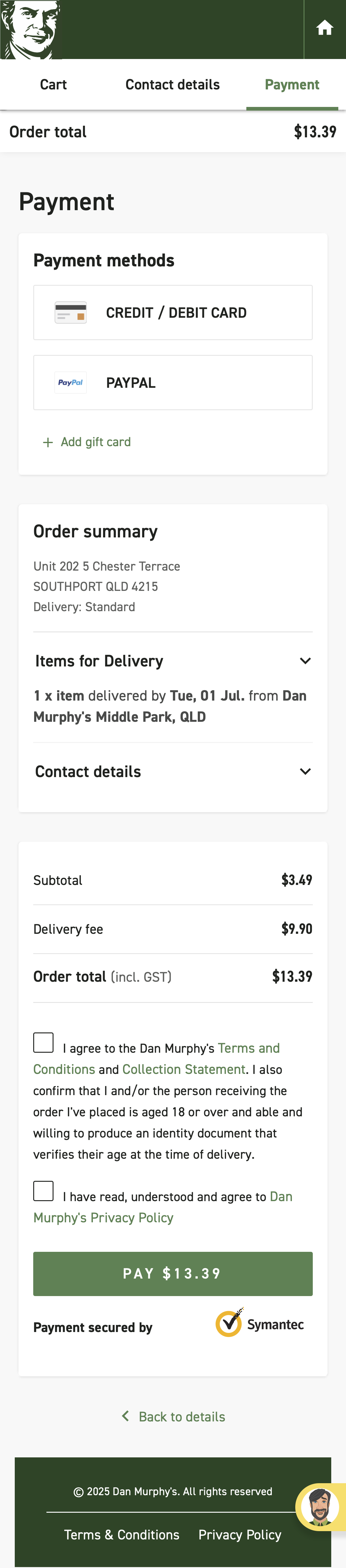
Task: Check the Privacy Policy agreement checkbox
Action: click(x=43, y=1191)
